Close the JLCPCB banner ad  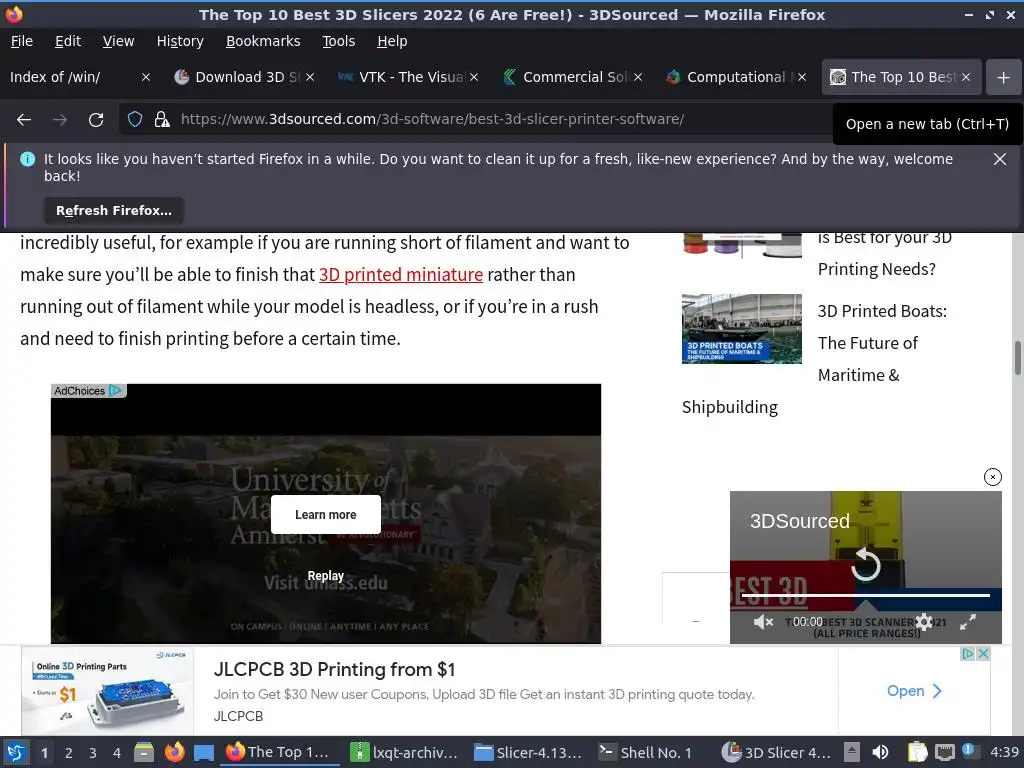(983, 654)
